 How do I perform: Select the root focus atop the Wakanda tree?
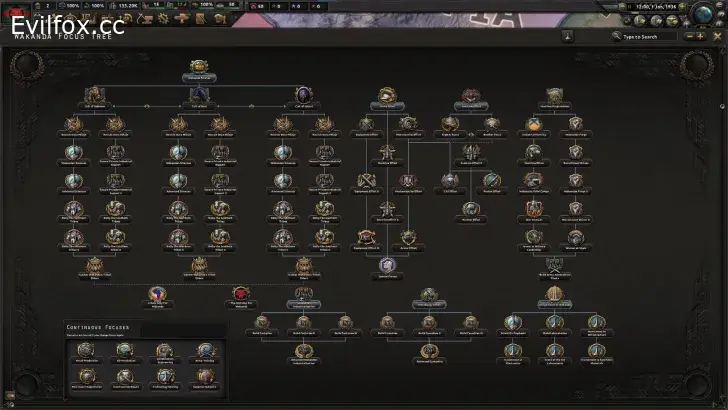[198, 71]
